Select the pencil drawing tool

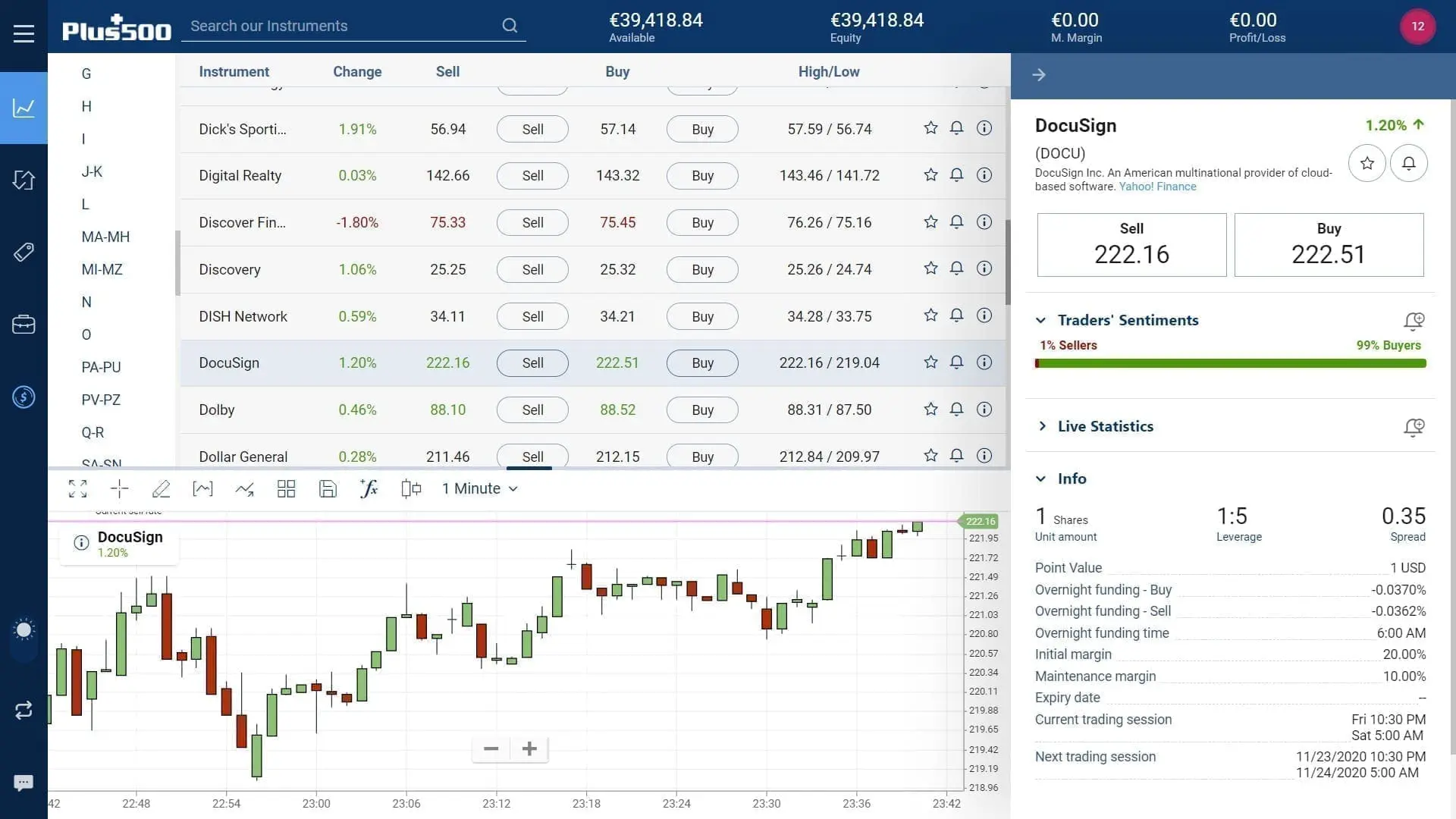click(x=161, y=489)
